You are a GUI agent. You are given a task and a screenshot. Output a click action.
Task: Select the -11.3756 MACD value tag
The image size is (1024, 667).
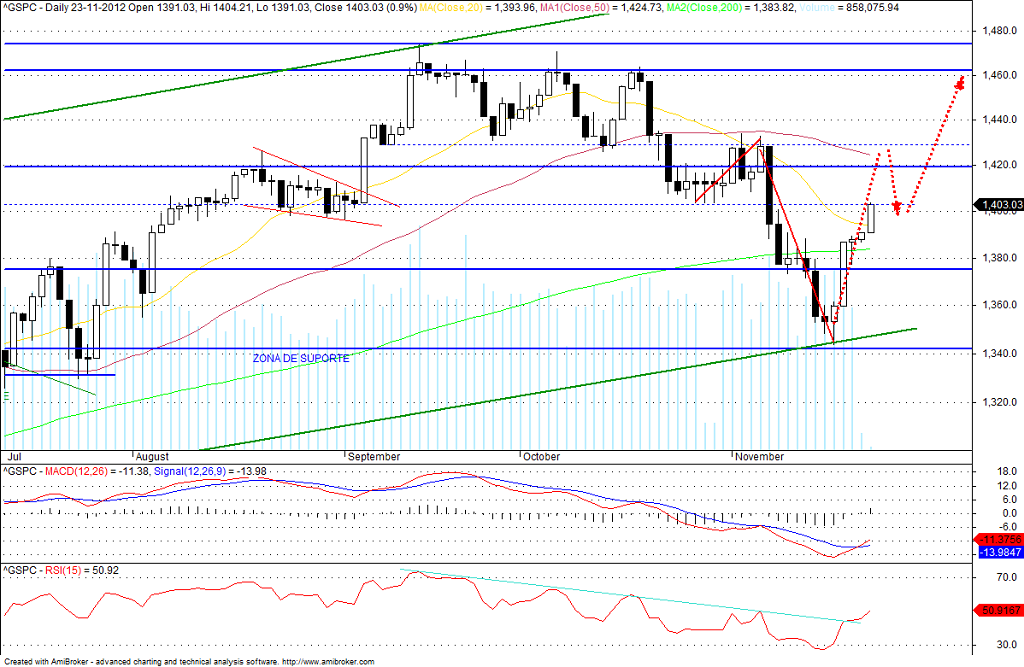point(999,540)
